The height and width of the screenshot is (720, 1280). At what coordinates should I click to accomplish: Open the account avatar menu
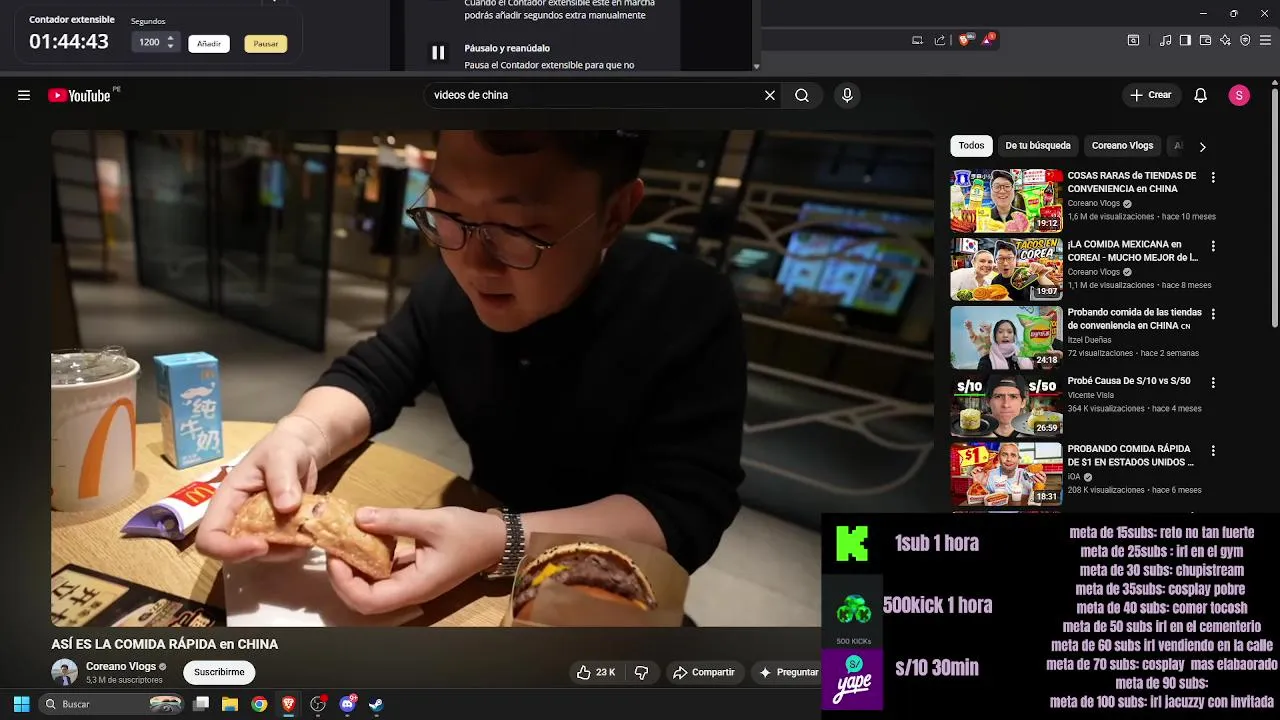[x=1239, y=95]
